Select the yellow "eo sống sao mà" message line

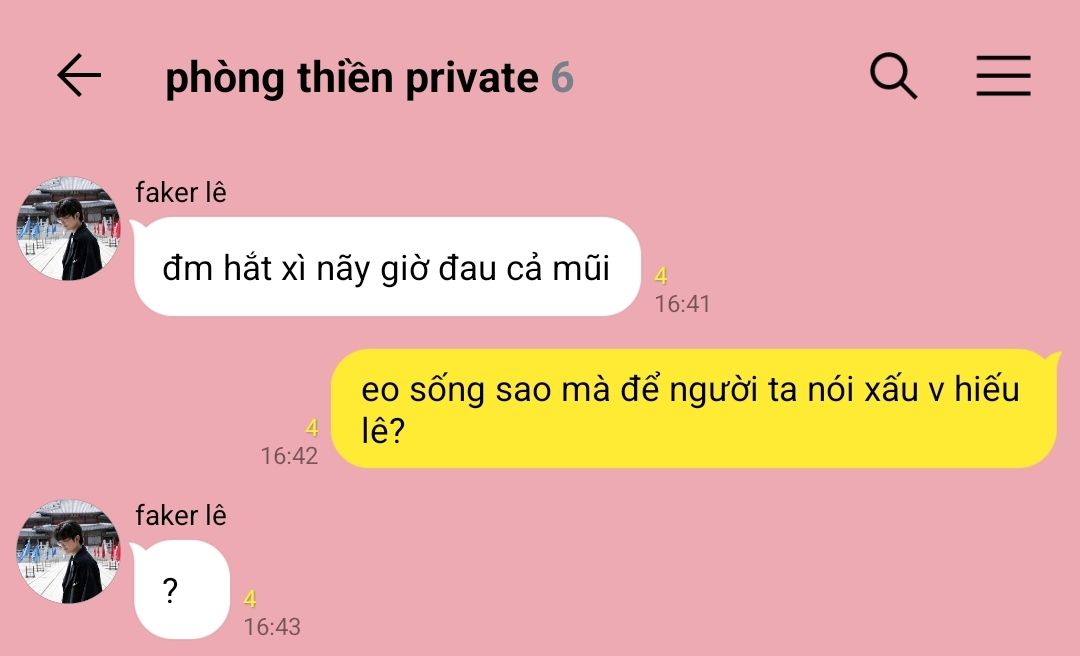click(690, 390)
